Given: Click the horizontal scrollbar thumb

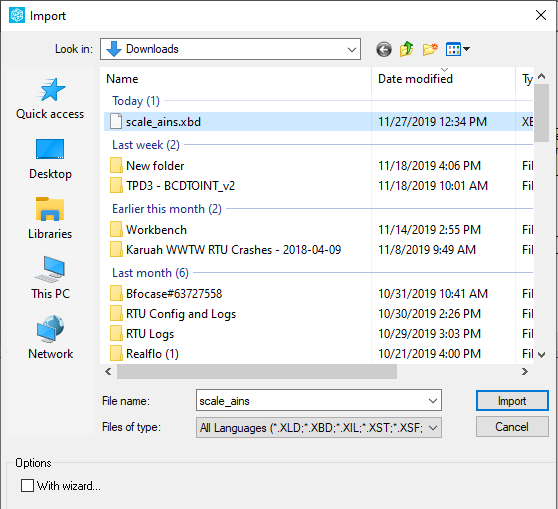Looking at the screenshot, I should pos(257,372).
